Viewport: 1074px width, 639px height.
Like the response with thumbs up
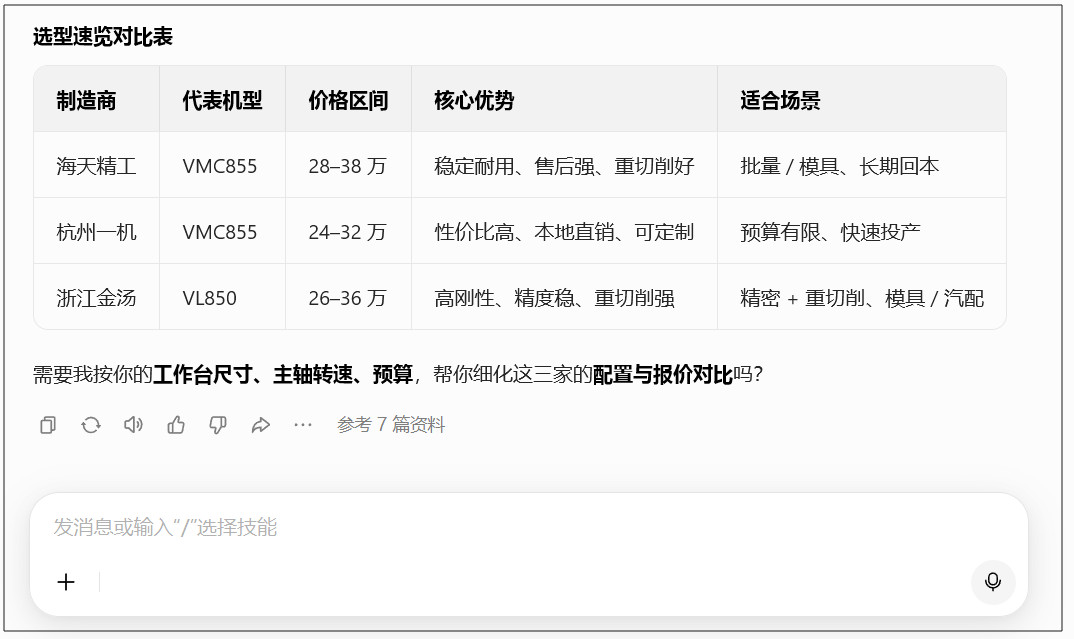click(x=176, y=425)
